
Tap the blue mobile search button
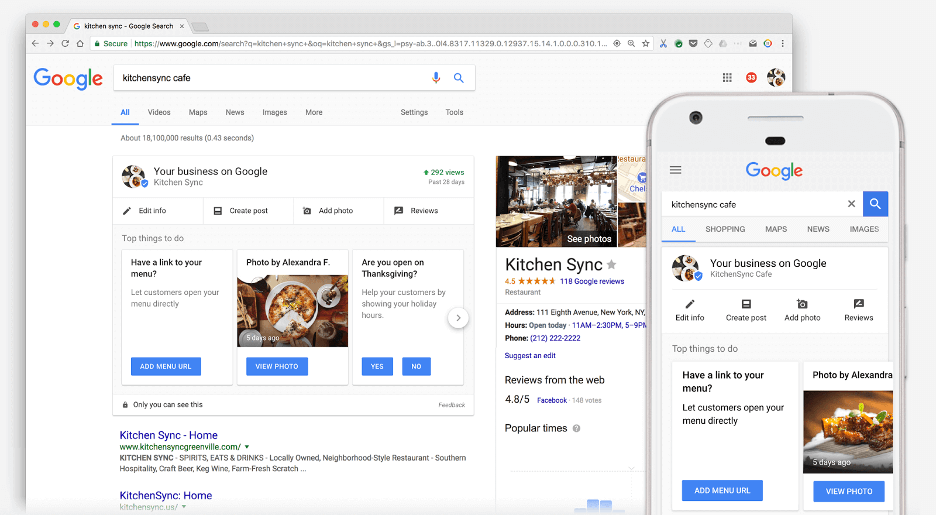pos(875,204)
